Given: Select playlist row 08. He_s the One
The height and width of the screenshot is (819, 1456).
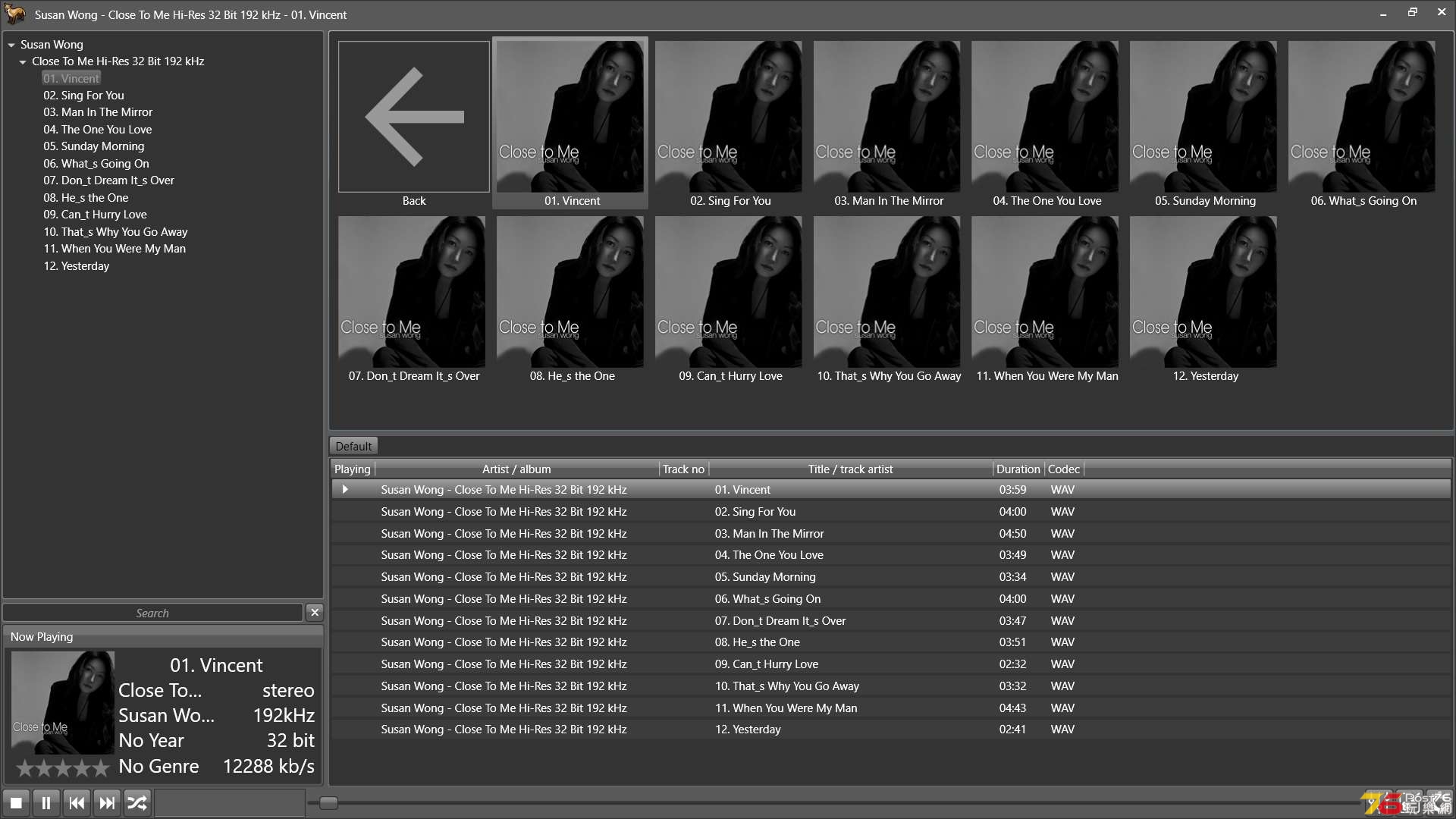Looking at the screenshot, I should [x=891, y=642].
